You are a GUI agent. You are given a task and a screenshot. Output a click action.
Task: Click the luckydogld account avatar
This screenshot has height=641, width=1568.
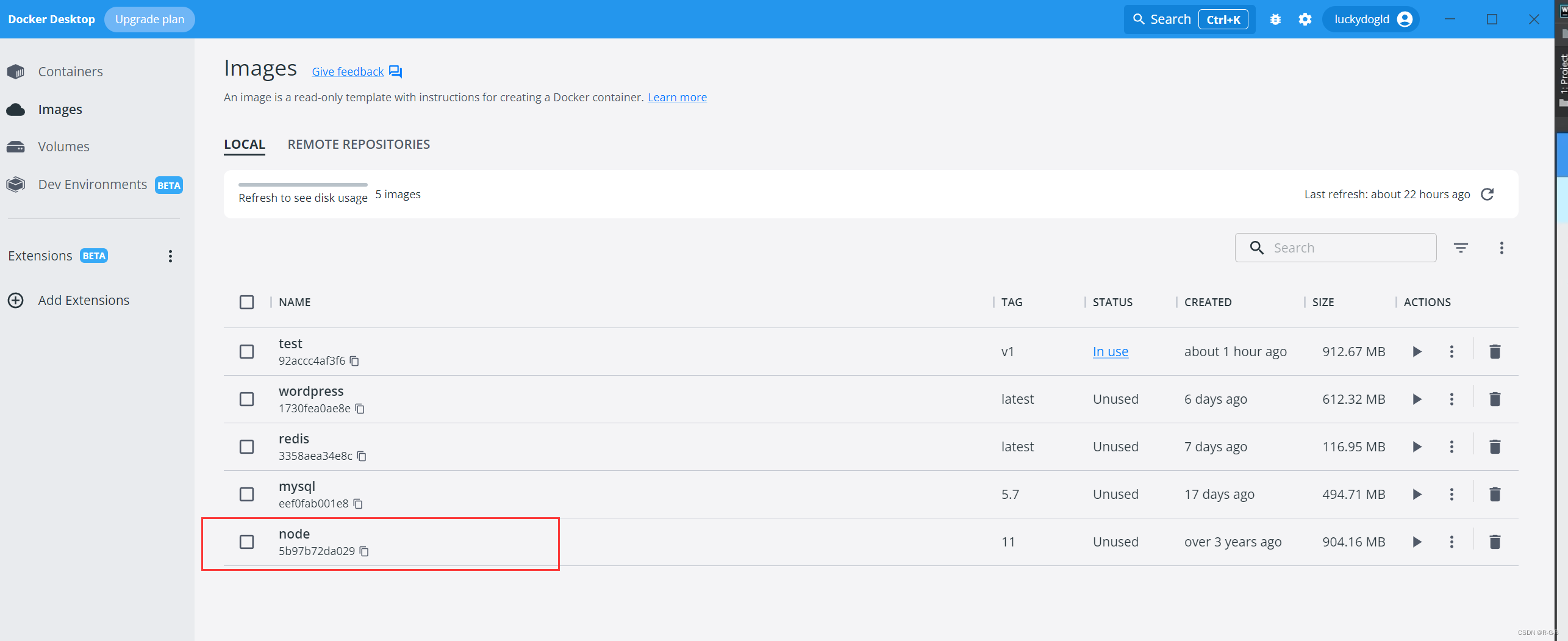[1405, 20]
